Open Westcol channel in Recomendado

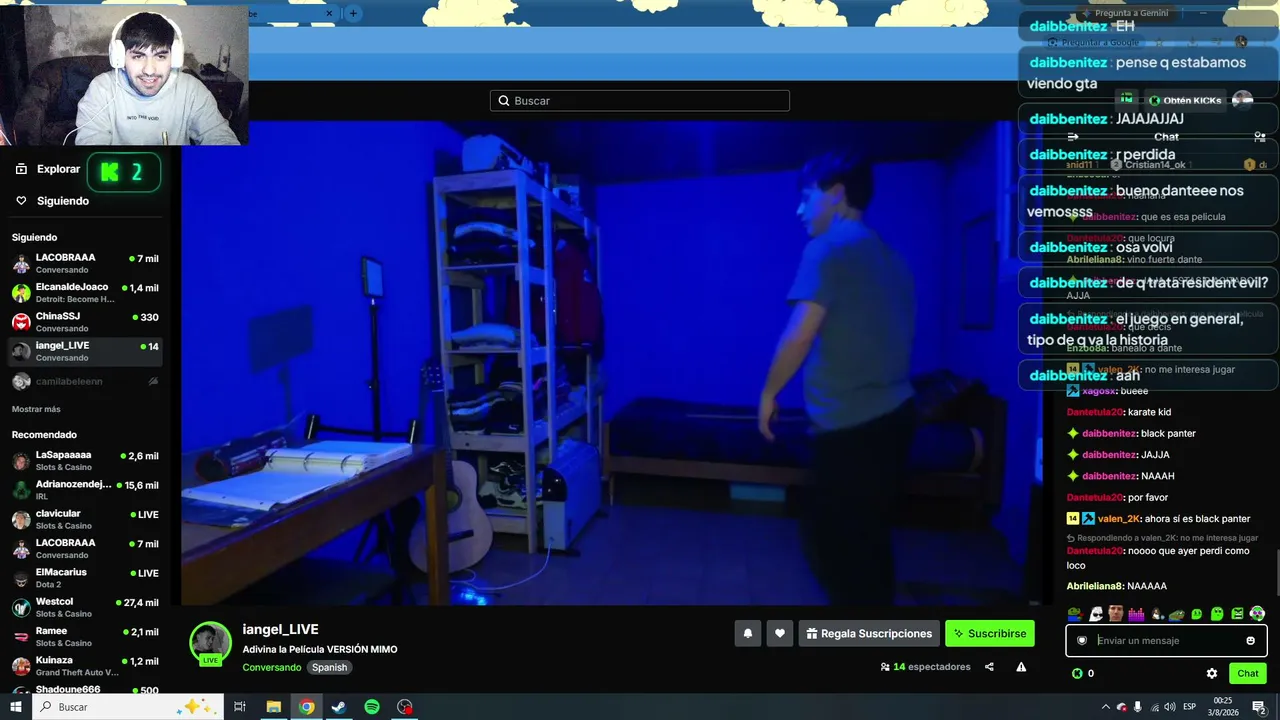pyautogui.click(x=85, y=607)
